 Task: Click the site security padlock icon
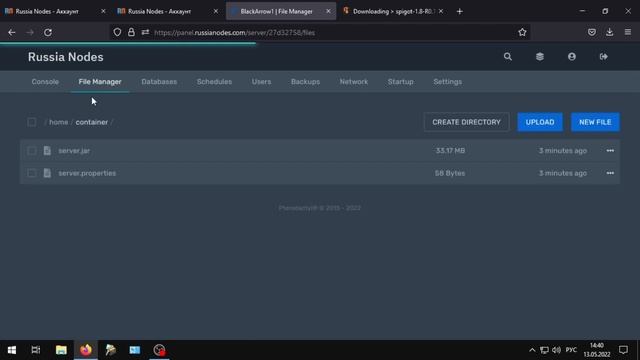click(x=131, y=32)
